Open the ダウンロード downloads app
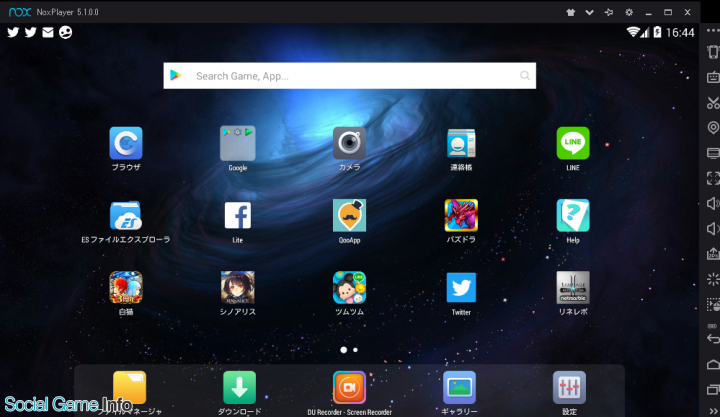720x417 pixels. 239,388
